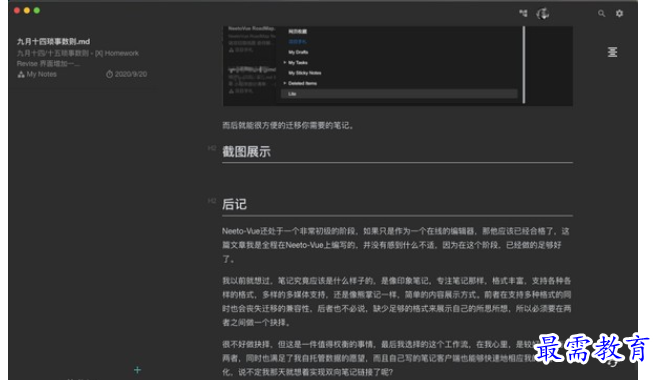
Task: Click the cloud sync status icon
Action: tap(543, 14)
